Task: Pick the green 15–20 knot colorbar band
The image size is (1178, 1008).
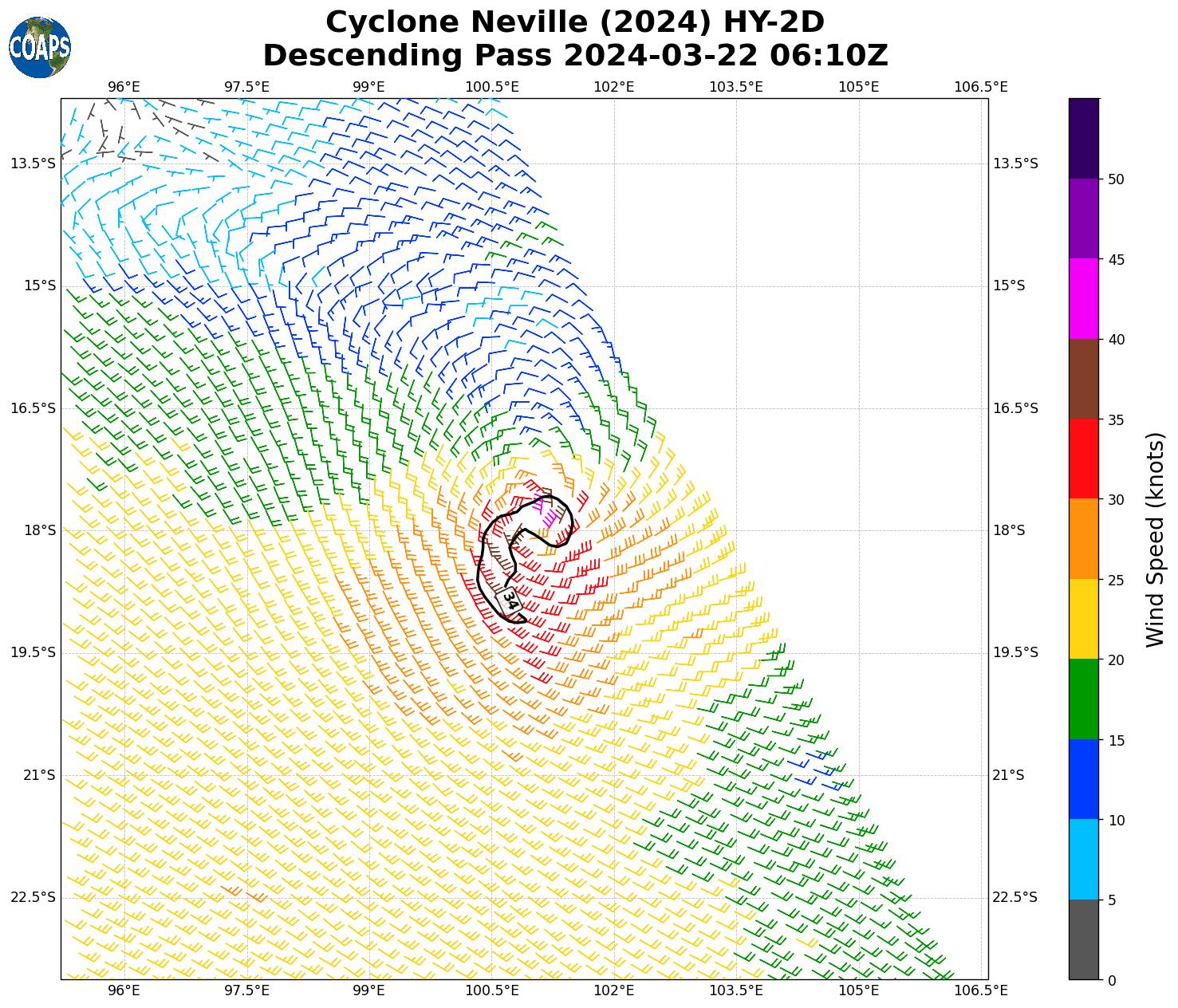Action: coord(1084,699)
